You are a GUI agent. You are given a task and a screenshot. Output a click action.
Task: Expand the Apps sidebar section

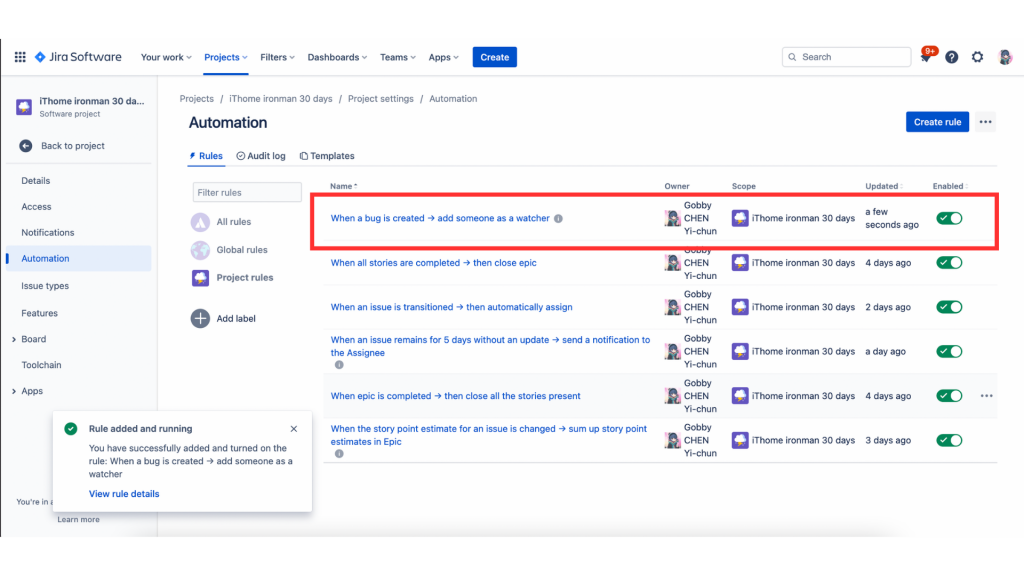click(x=14, y=391)
